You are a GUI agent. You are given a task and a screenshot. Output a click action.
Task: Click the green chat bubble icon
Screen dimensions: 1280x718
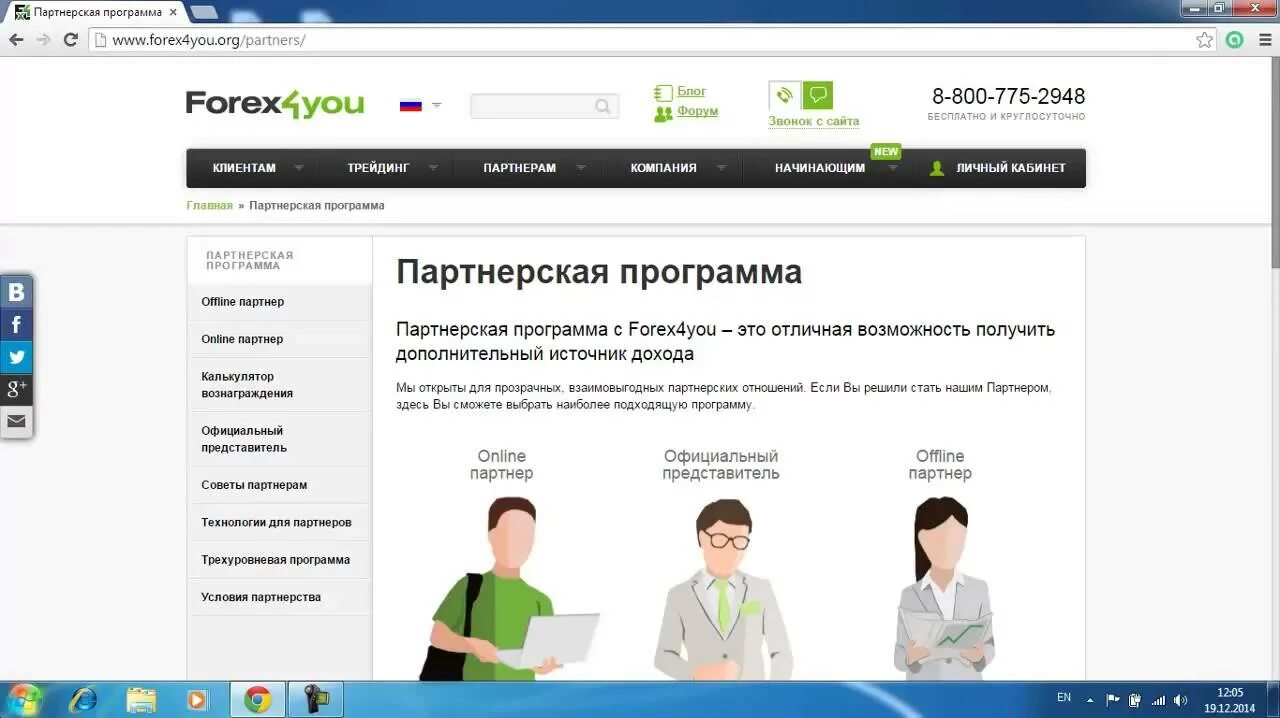coord(818,95)
